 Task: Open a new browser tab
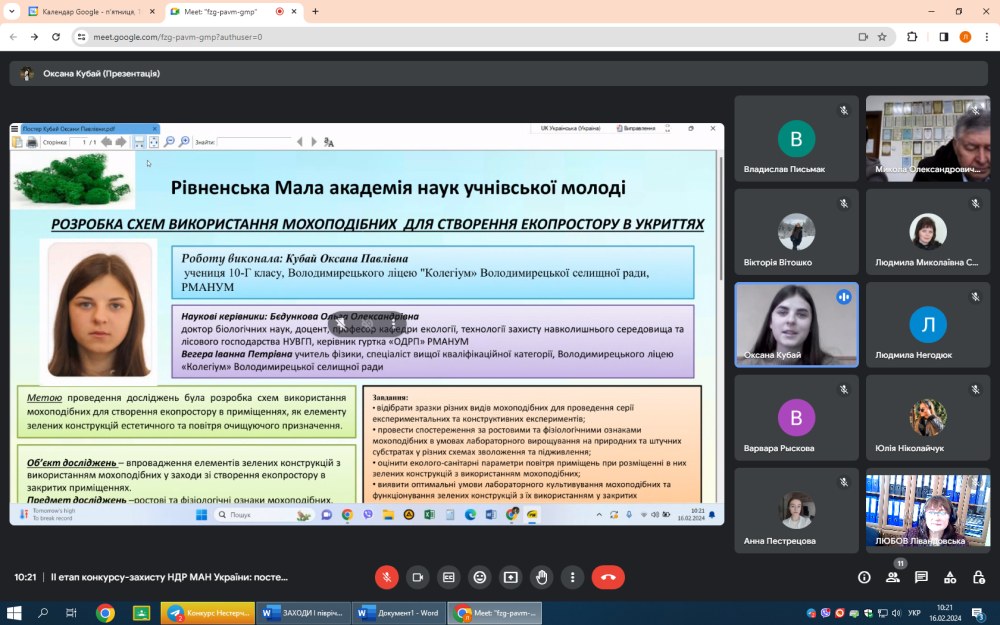point(315,12)
